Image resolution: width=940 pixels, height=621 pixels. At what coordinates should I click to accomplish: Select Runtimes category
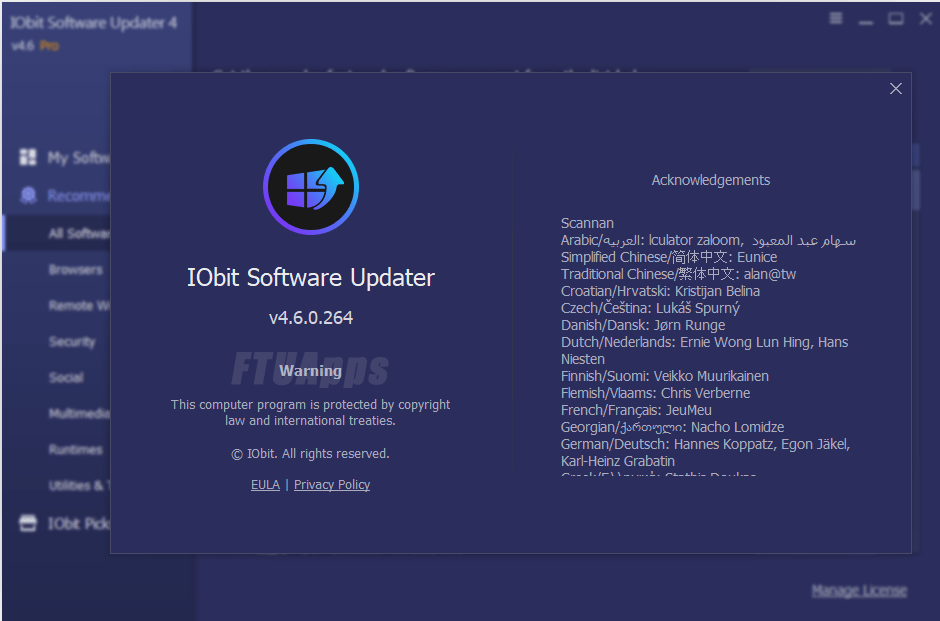pyautogui.click(x=76, y=450)
